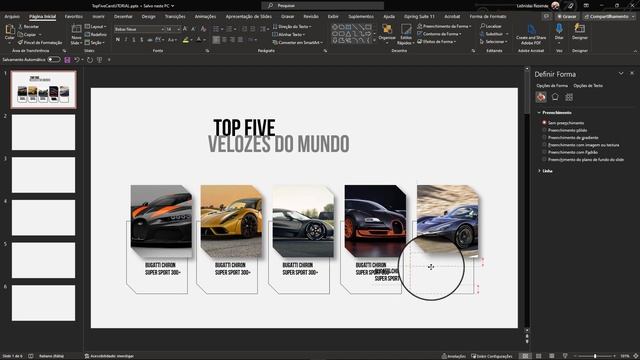Click the clear formatting icon
640x360 pixels.
[203, 29]
